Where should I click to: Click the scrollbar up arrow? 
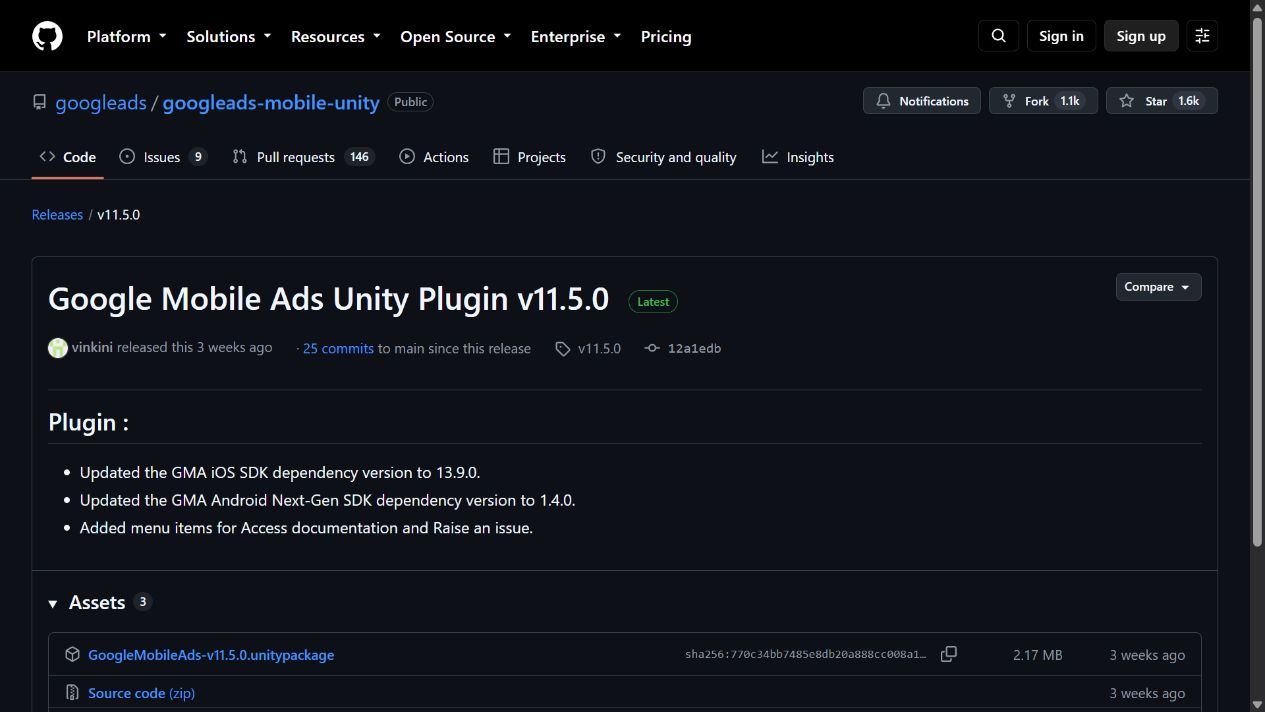coord(1257,8)
